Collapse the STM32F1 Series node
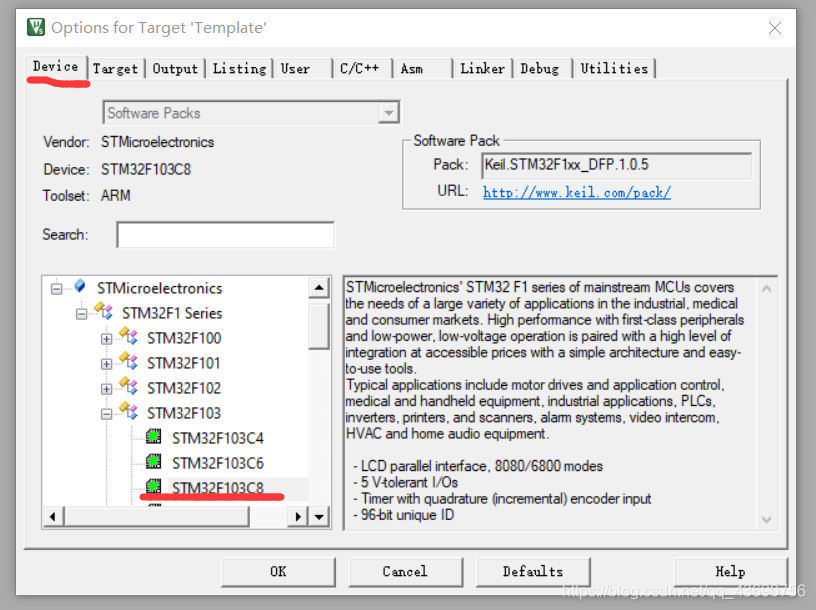The image size is (816, 610). tap(81, 314)
